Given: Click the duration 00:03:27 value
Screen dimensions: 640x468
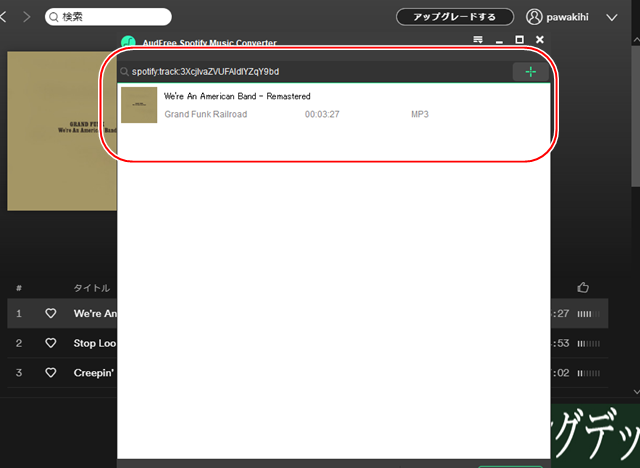Looking at the screenshot, I should (322, 114).
